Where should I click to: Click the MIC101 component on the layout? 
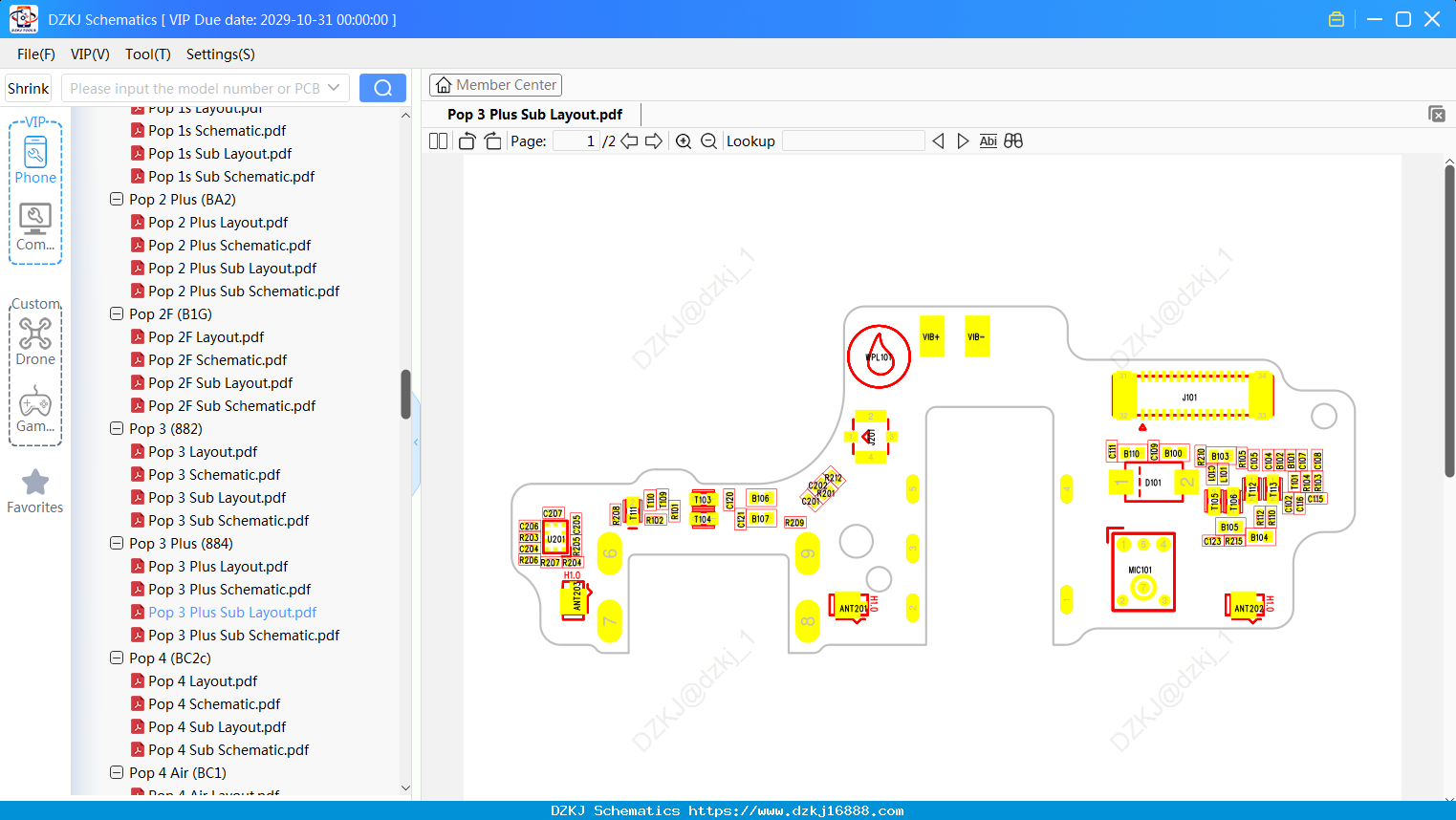click(x=1143, y=572)
